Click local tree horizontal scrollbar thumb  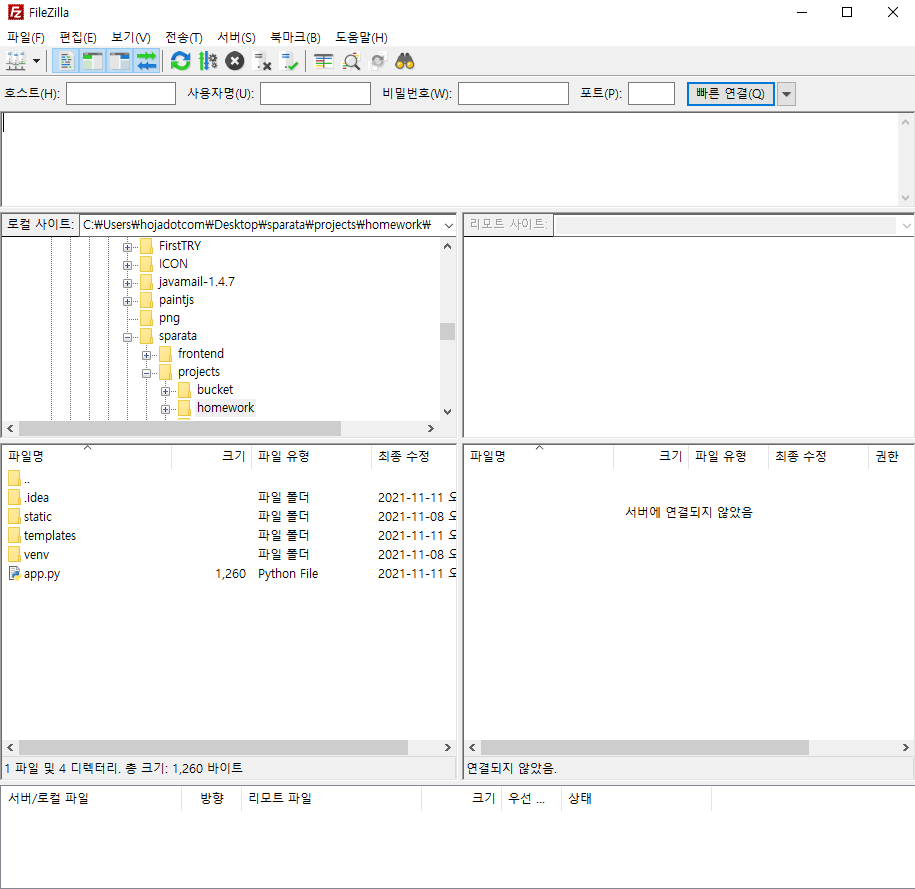point(180,428)
